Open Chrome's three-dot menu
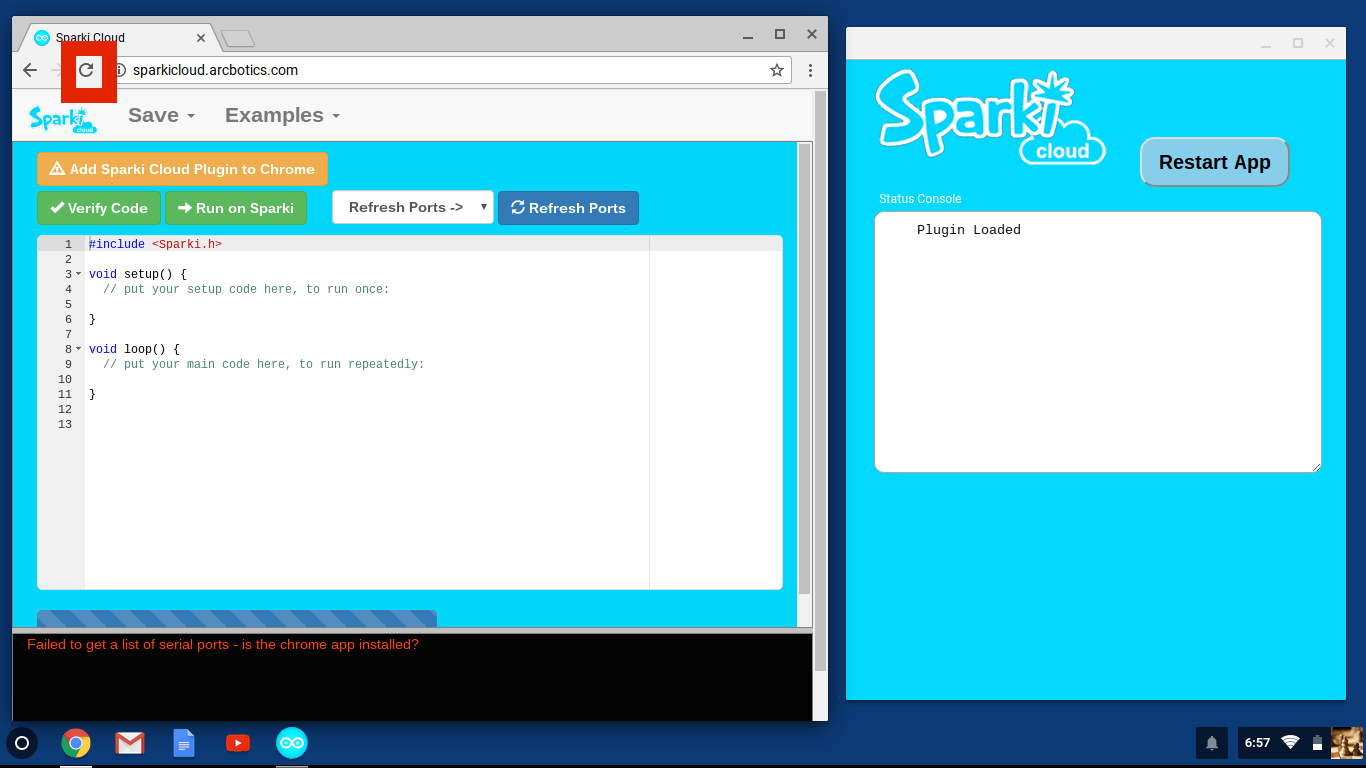 point(810,70)
